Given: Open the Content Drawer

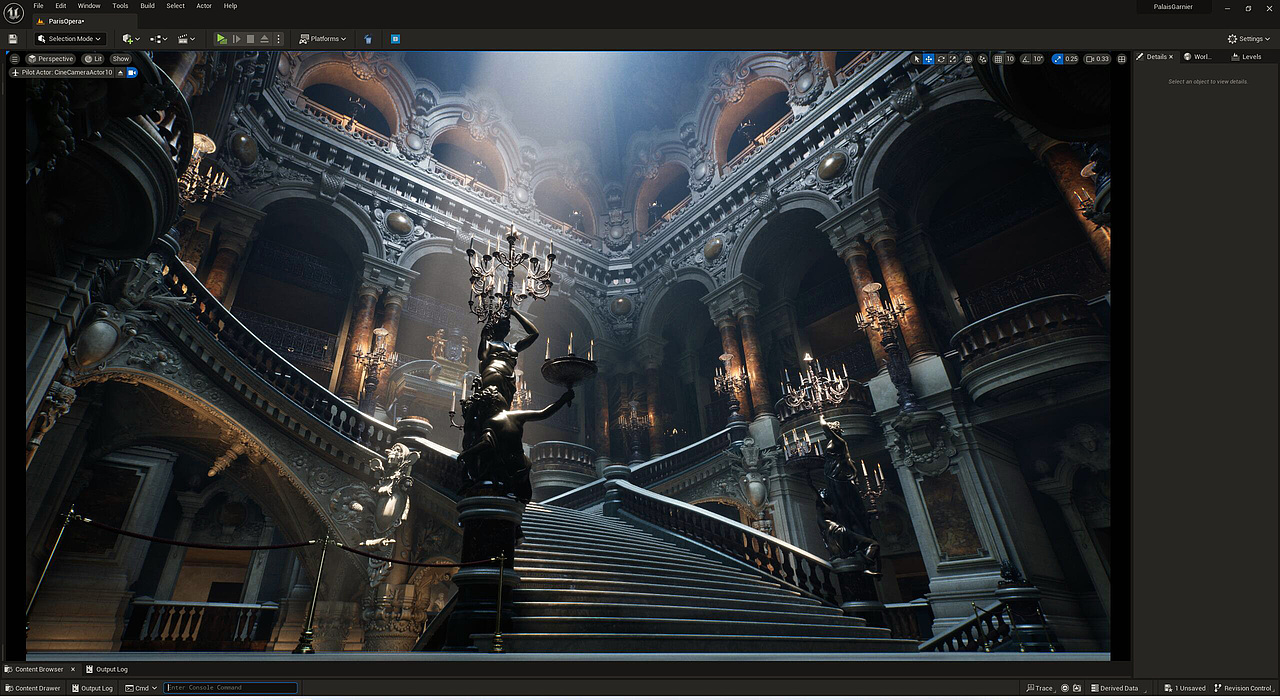Looking at the screenshot, I should click(x=33, y=688).
